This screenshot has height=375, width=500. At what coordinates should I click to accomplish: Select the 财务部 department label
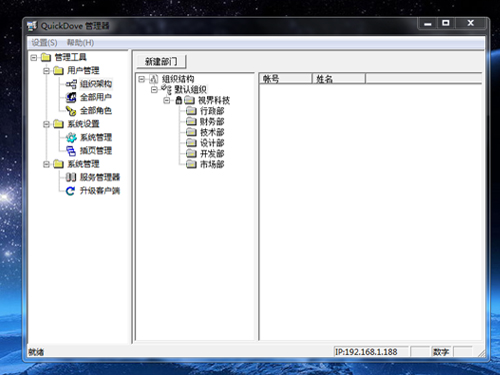(212, 122)
